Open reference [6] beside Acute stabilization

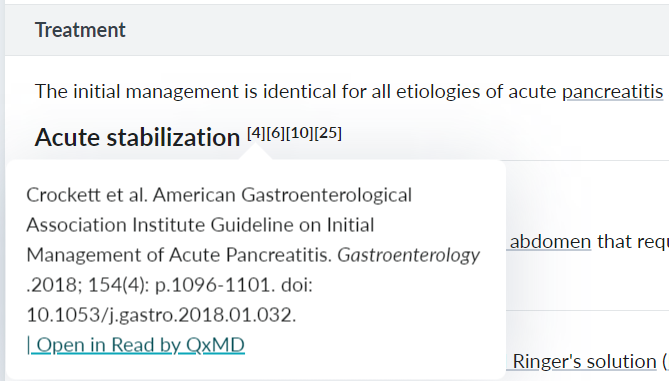tap(276, 133)
